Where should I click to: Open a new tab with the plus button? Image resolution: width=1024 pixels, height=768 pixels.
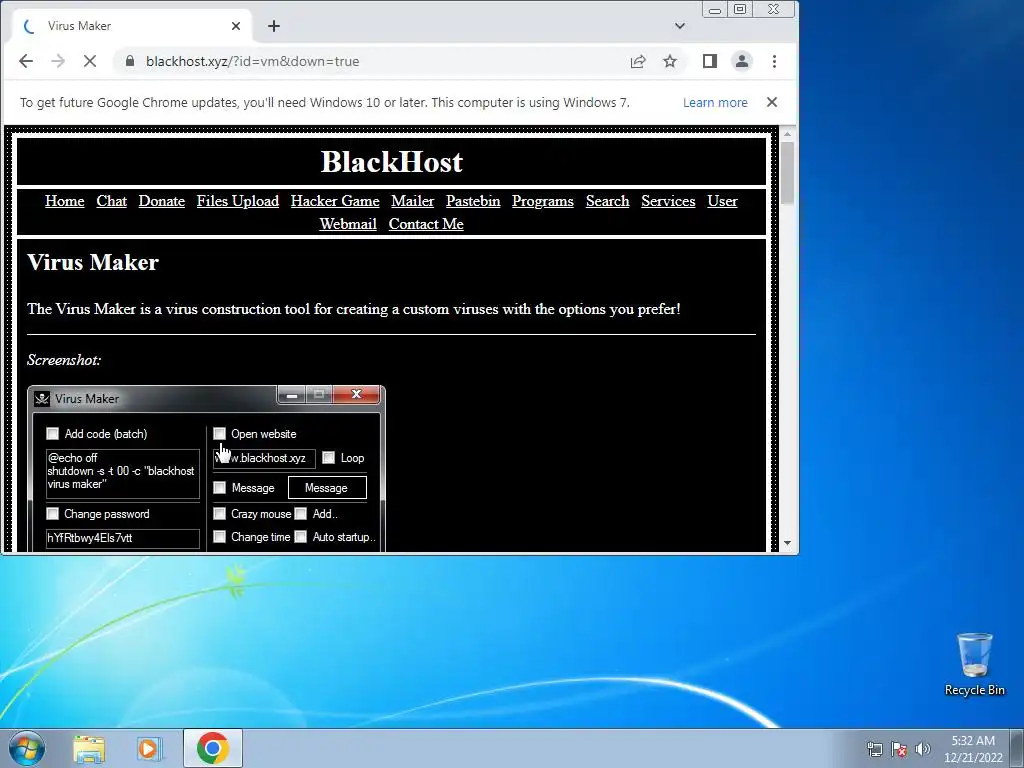[274, 26]
